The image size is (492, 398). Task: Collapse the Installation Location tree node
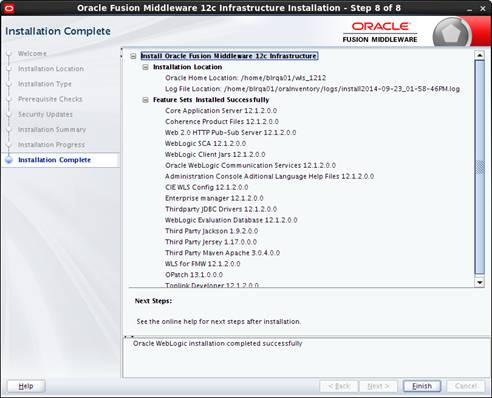145,67
